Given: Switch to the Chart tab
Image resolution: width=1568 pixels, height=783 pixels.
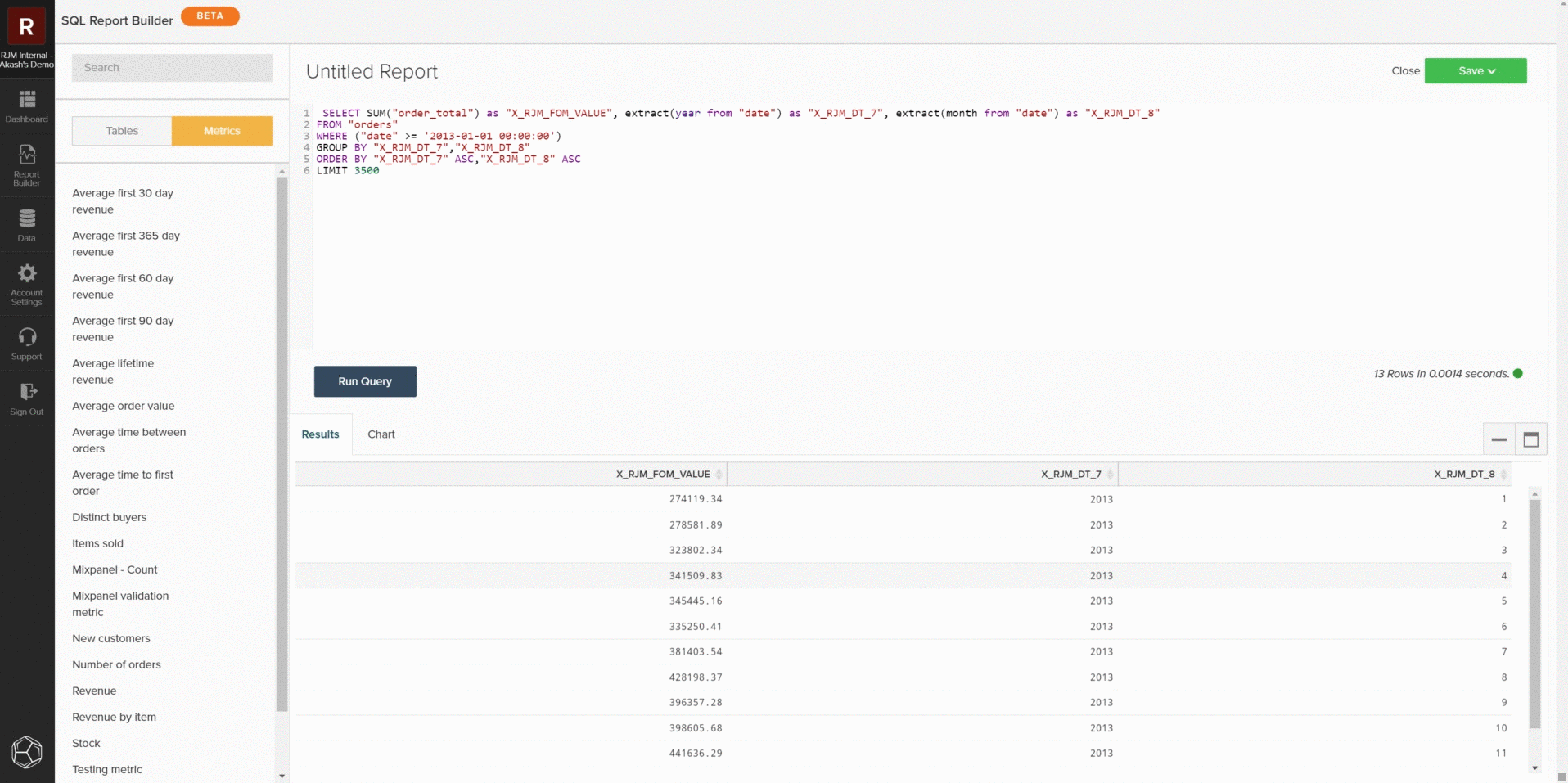Looking at the screenshot, I should point(380,434).
